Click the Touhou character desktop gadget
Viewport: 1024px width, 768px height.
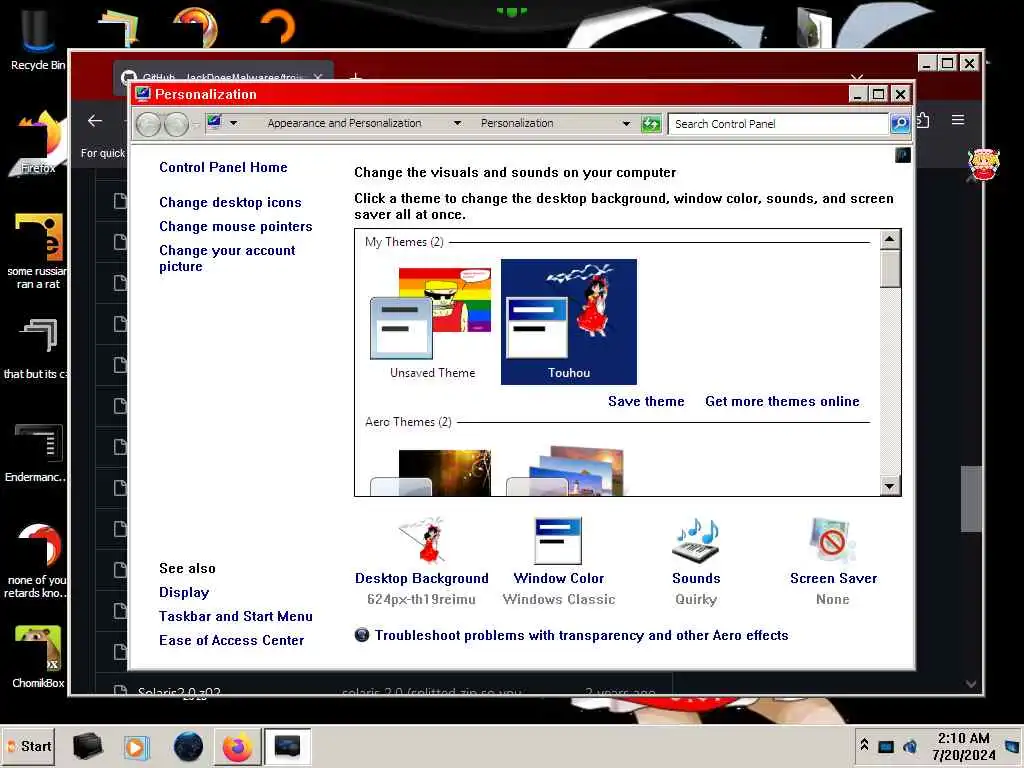point(984,165)
